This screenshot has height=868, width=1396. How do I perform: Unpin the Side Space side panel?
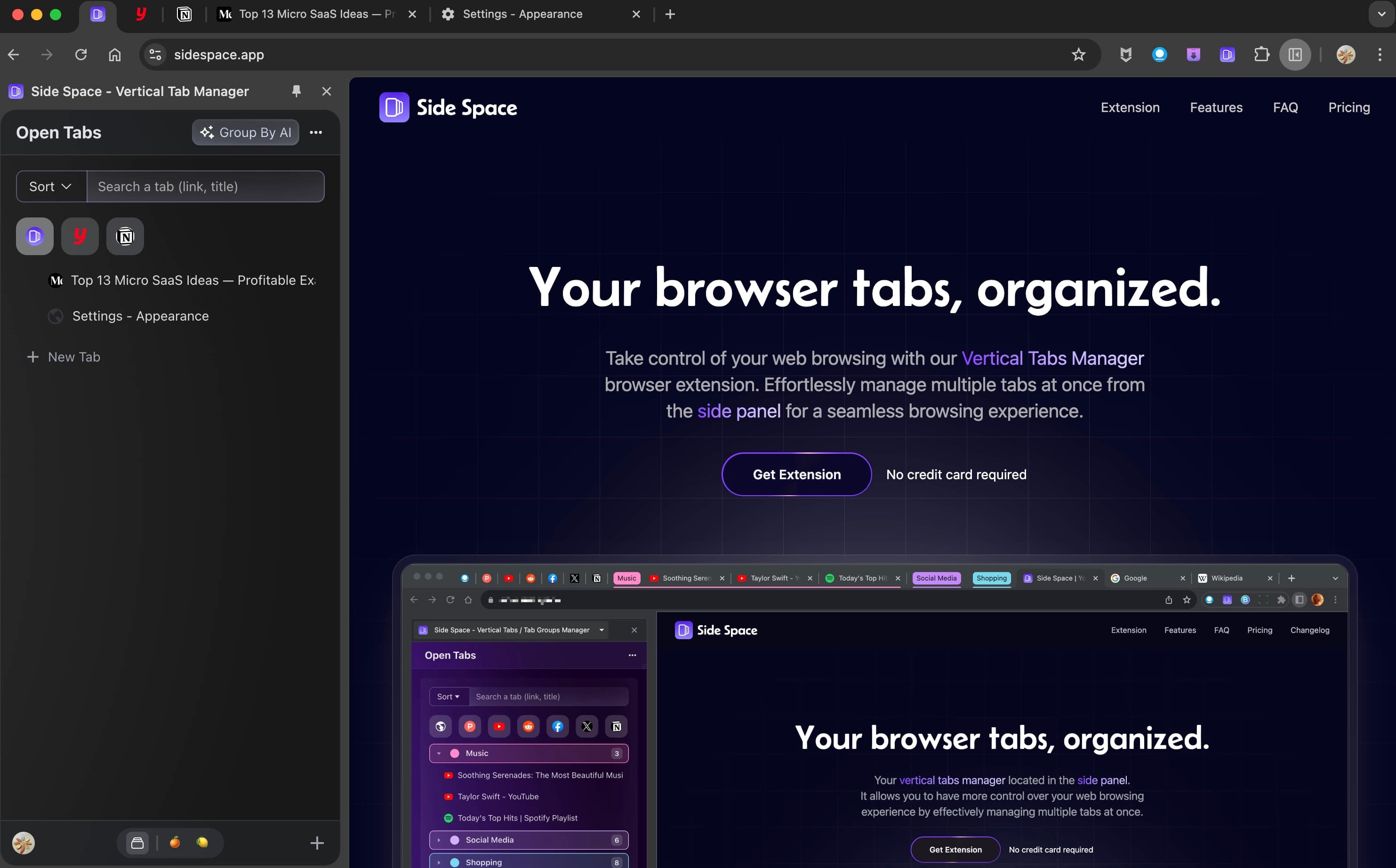[x=296, y=91]
